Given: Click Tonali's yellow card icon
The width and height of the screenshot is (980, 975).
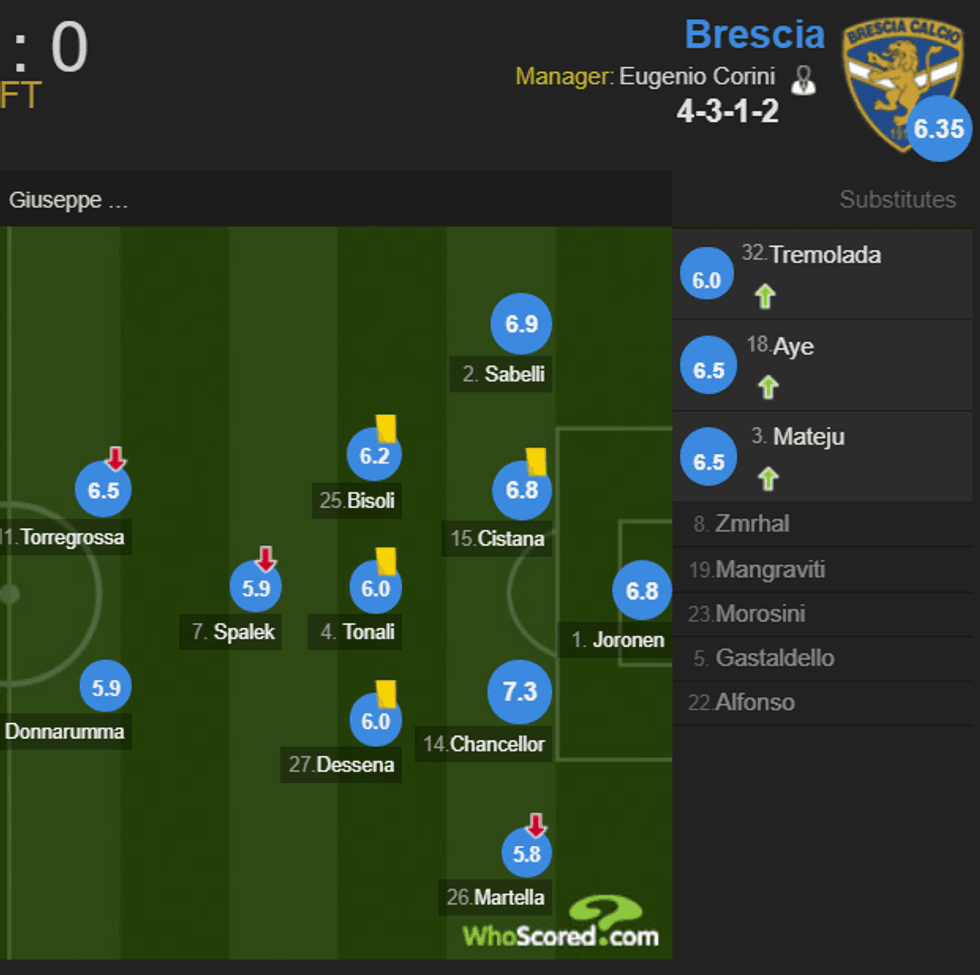Looking at the screenshot, I should click(x=386, y=561).
